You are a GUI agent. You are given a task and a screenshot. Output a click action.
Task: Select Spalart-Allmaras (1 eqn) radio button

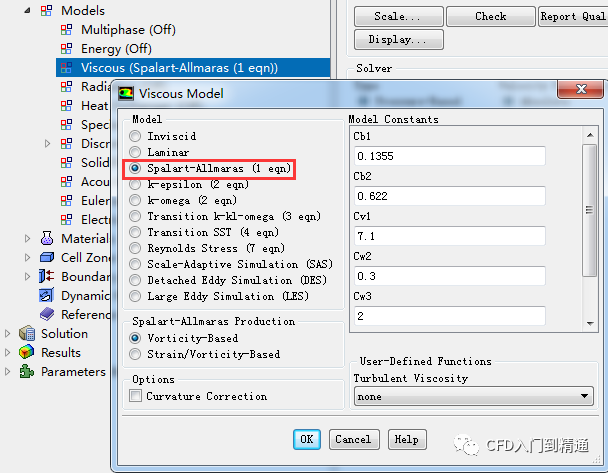(x=135, y=168)
